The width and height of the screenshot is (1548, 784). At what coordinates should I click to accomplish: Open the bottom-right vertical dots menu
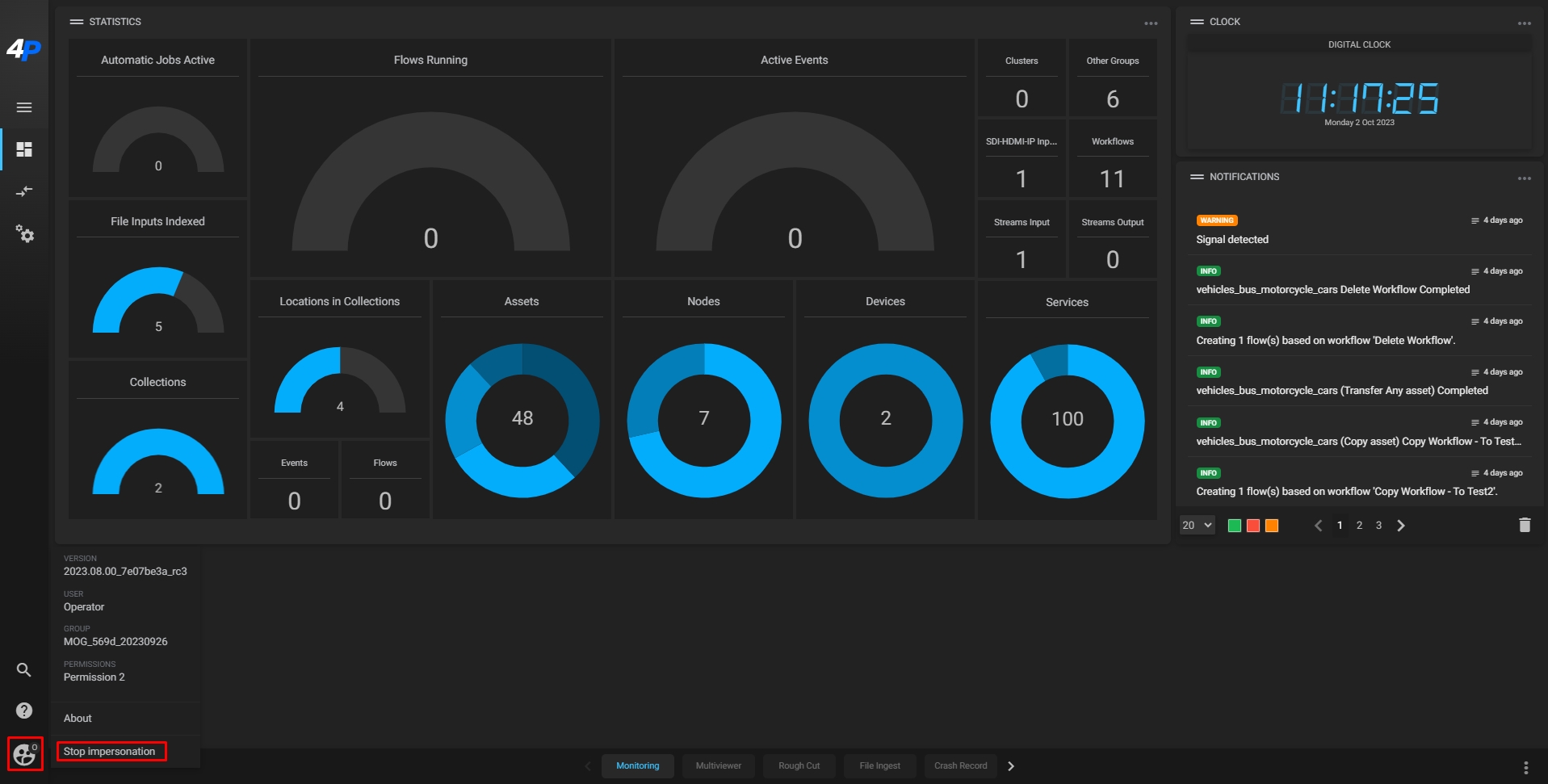(1525, 767)
